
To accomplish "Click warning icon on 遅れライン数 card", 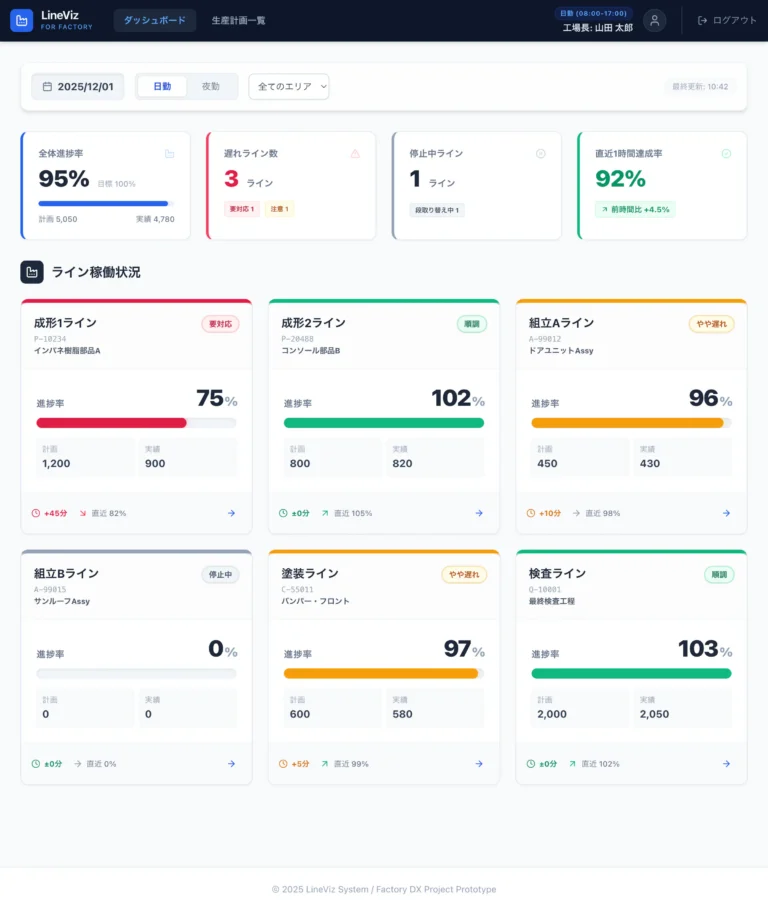I will pyautogui.click(x=355, y=154).
